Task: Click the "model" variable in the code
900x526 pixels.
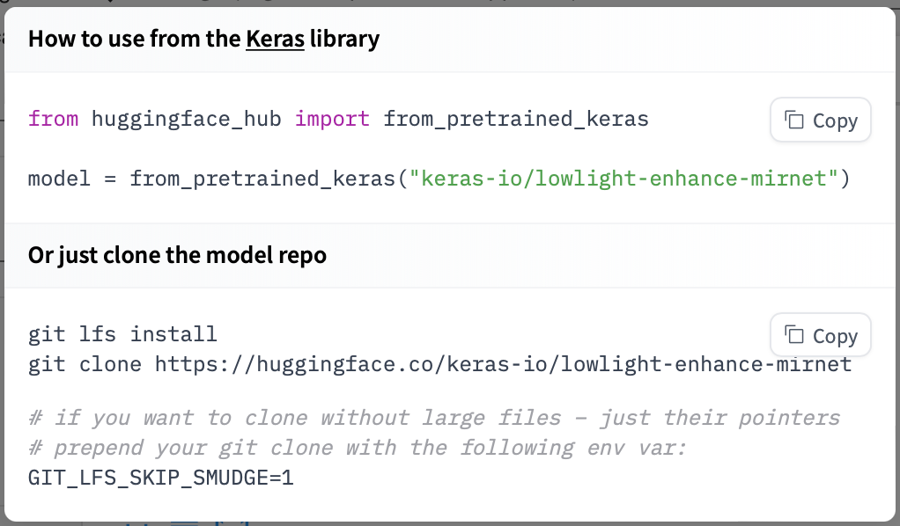Action: point(59,179)
